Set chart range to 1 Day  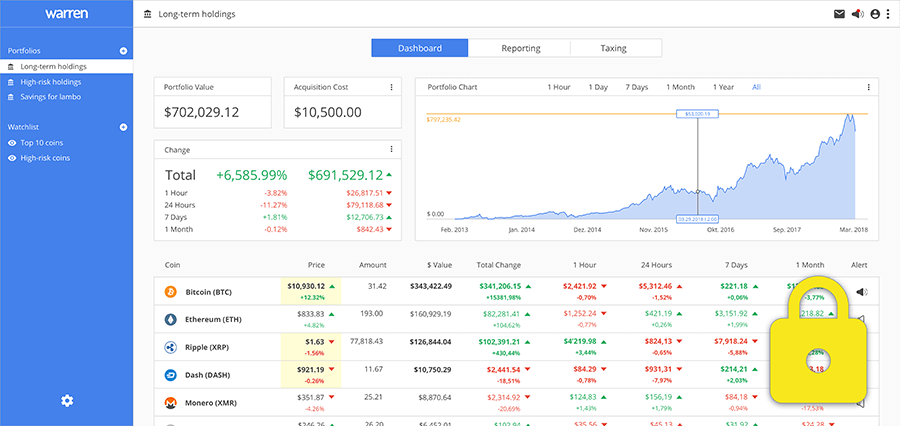(598, 87)
